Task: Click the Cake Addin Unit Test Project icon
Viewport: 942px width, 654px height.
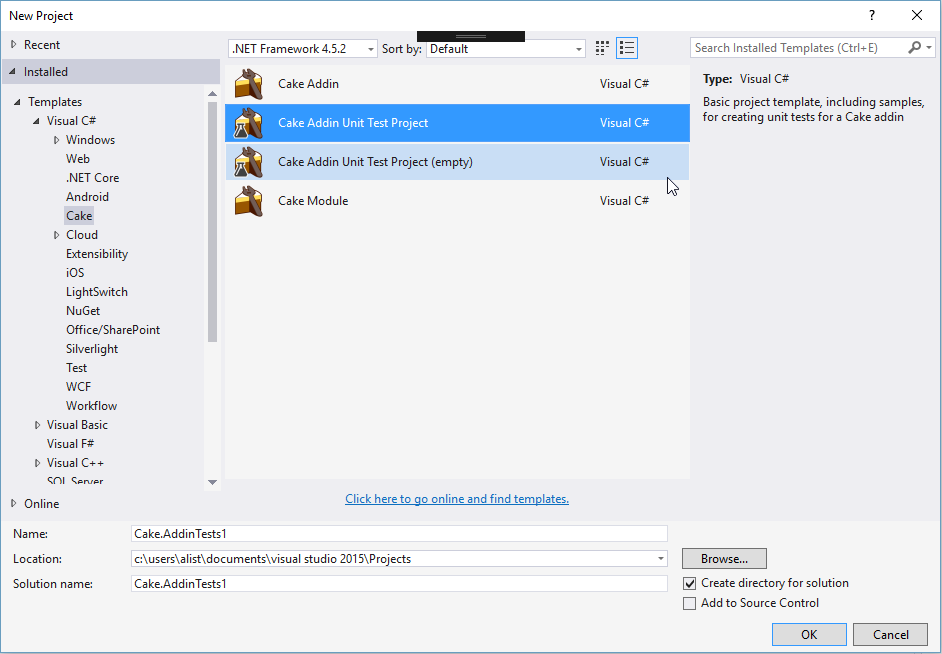Action: coord(249,123)
